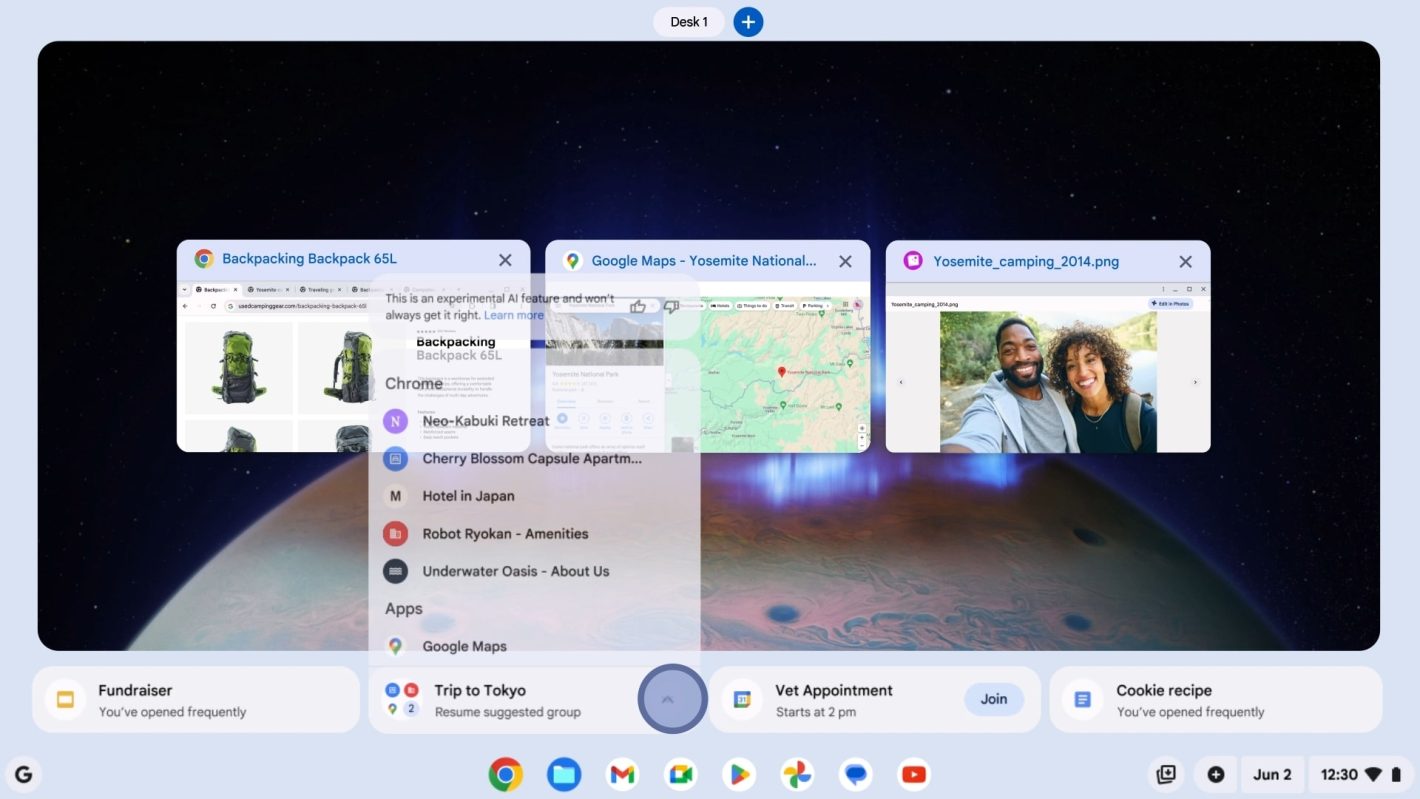Click the Google launcher button

pos(24,774)
